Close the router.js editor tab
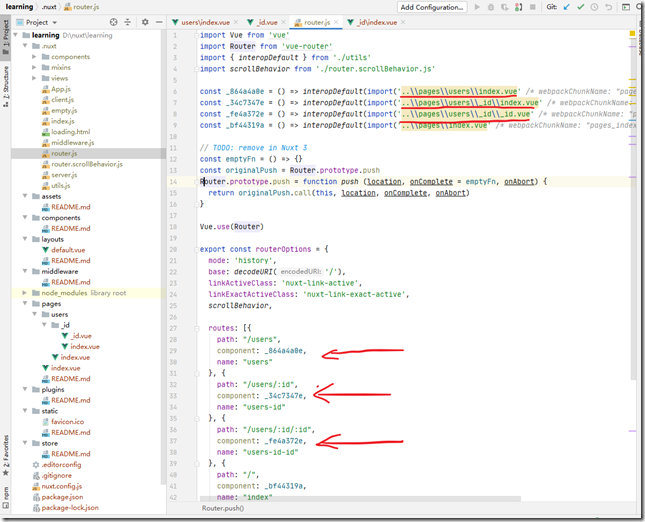Screen dimensions: 645x522 [x=336, y=22]
